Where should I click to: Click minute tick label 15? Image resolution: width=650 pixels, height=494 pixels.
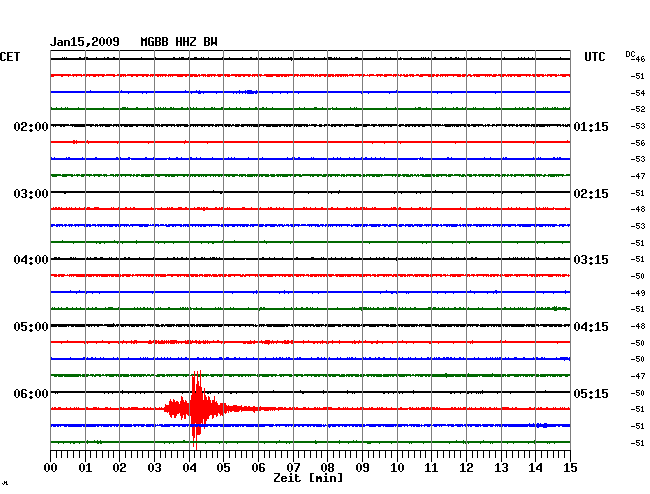point(570,467)
